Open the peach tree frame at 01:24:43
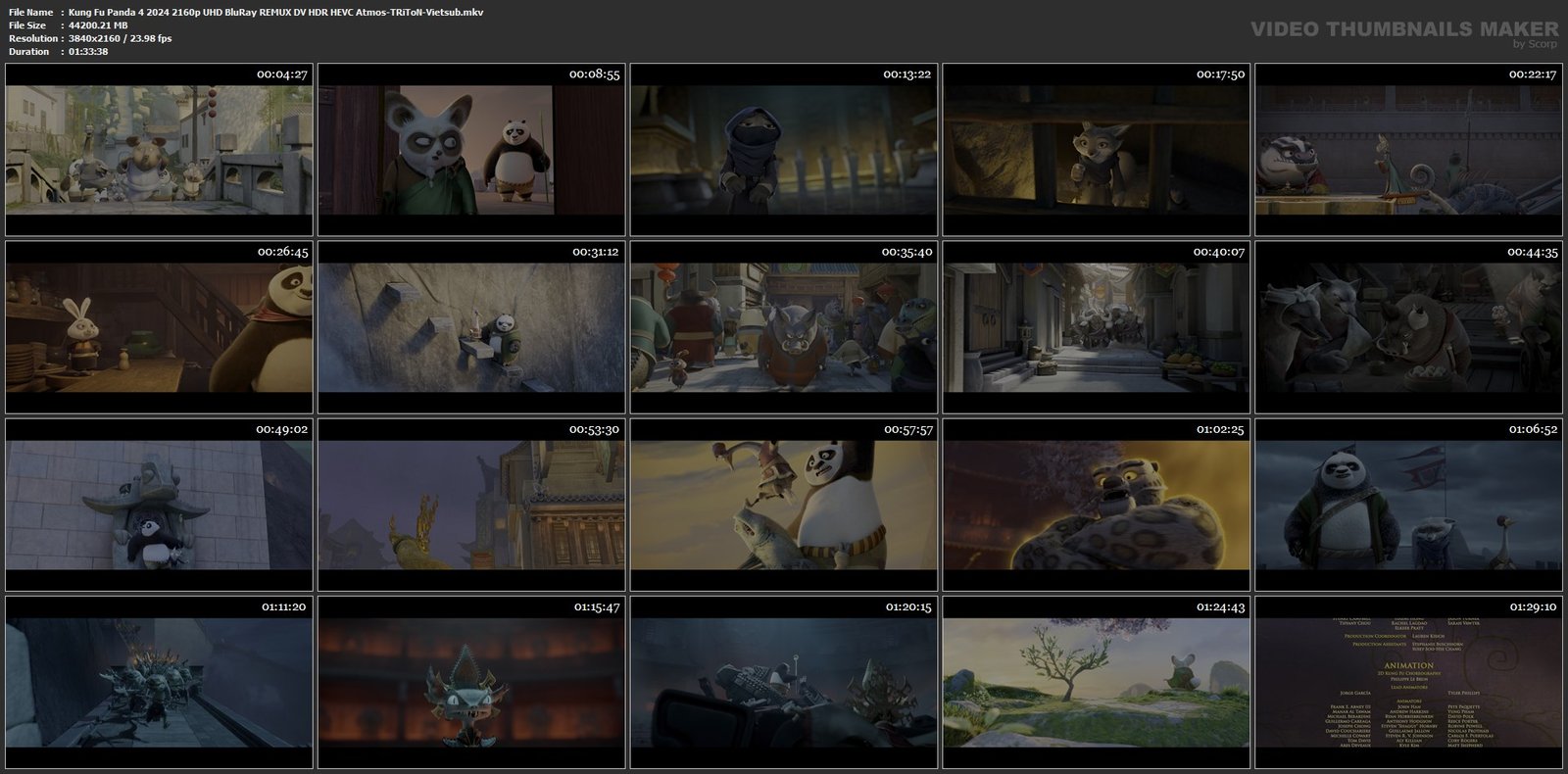1568x774 pixels. (1097, 682)
